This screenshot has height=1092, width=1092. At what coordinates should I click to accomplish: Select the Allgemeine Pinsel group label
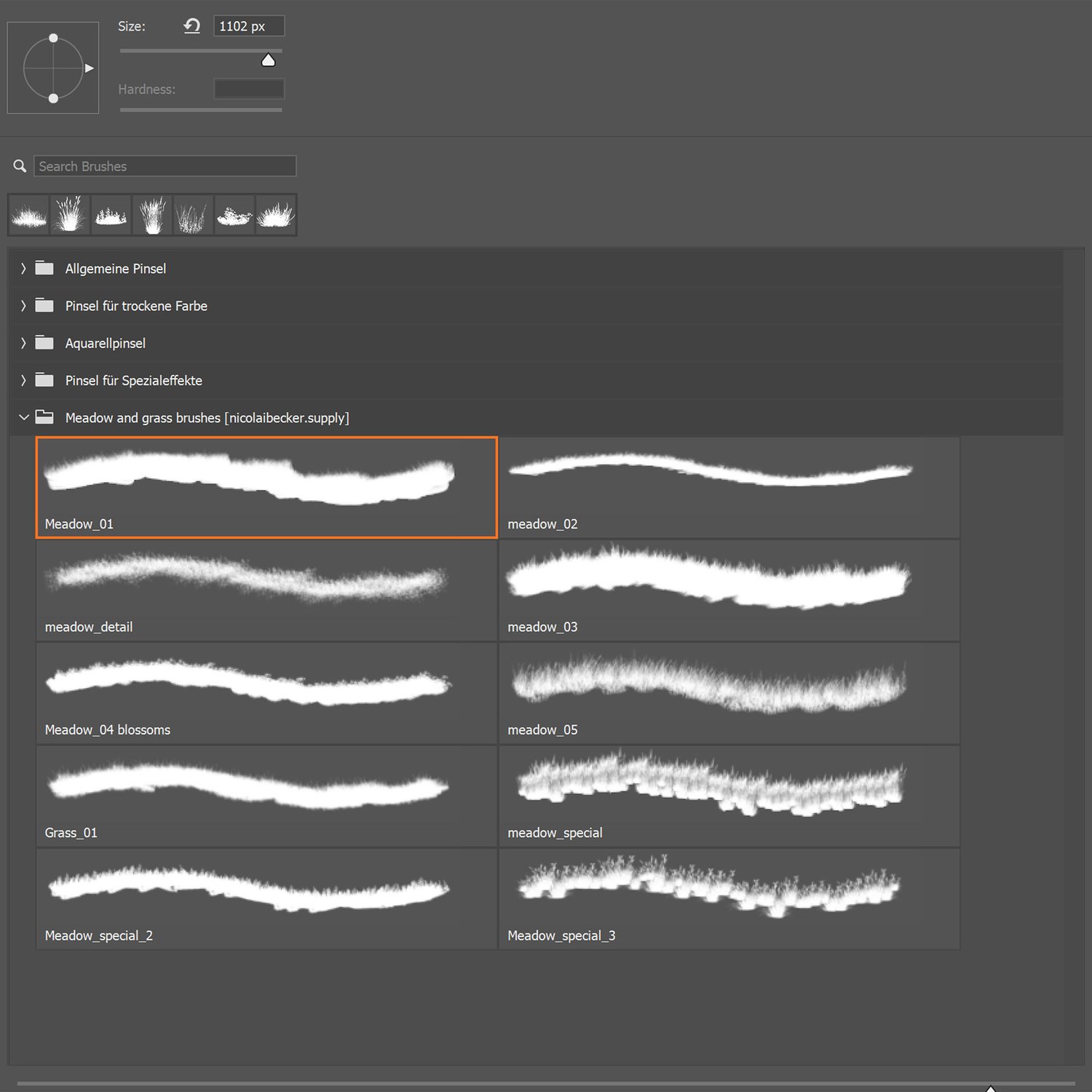pyautogui.click(x=116, y=269)
